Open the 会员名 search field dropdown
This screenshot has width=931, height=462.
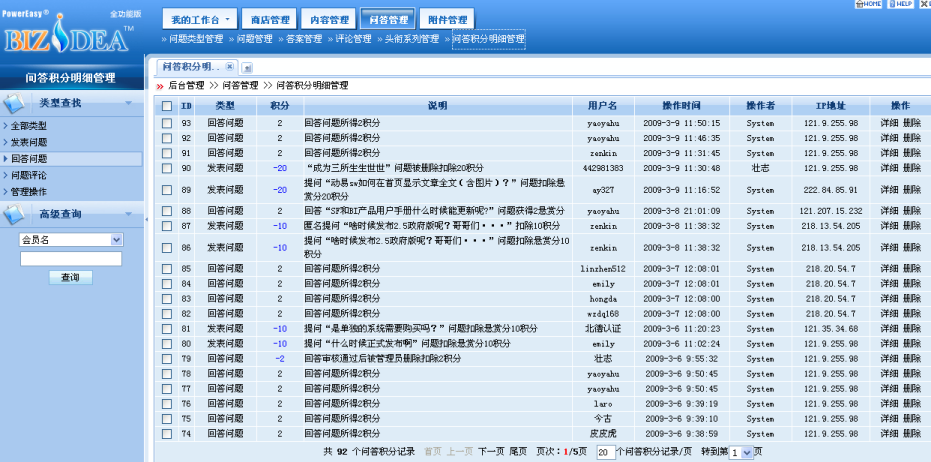117,240
